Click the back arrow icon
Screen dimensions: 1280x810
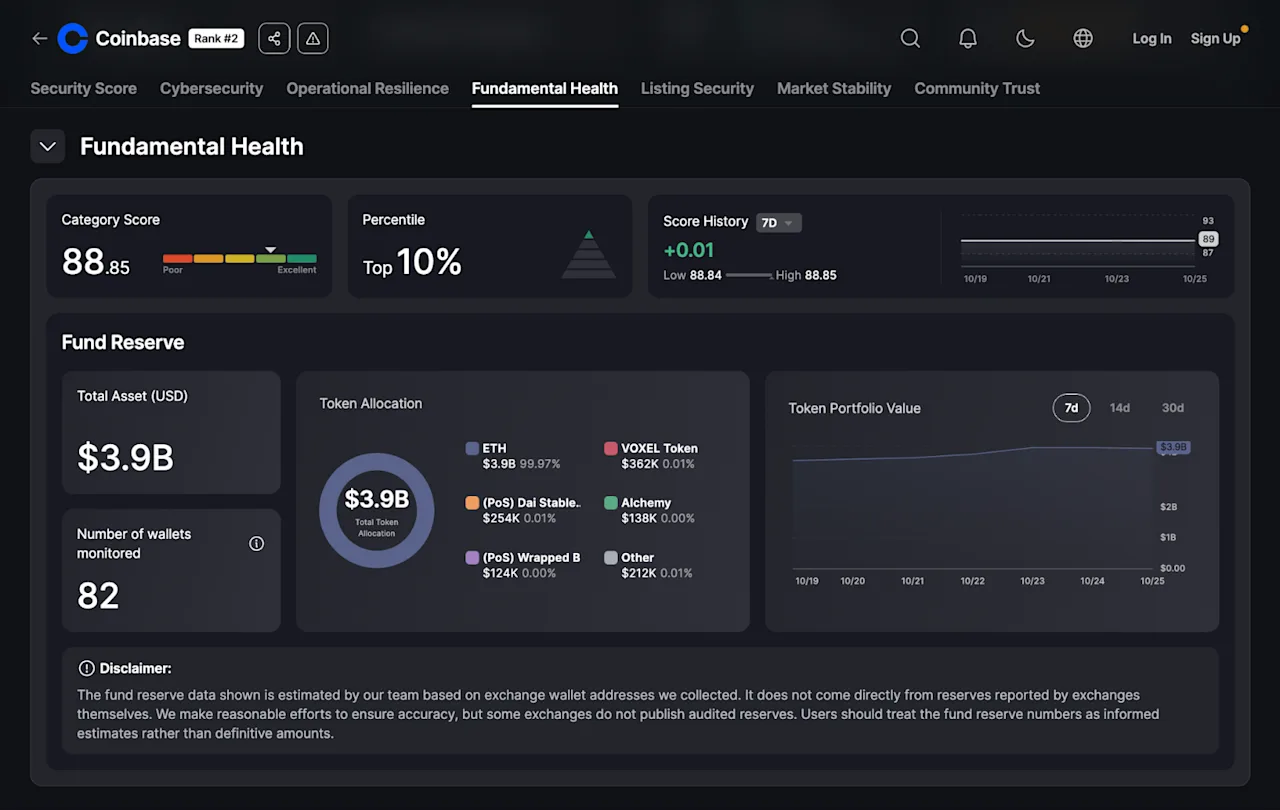tap(39, 39)
